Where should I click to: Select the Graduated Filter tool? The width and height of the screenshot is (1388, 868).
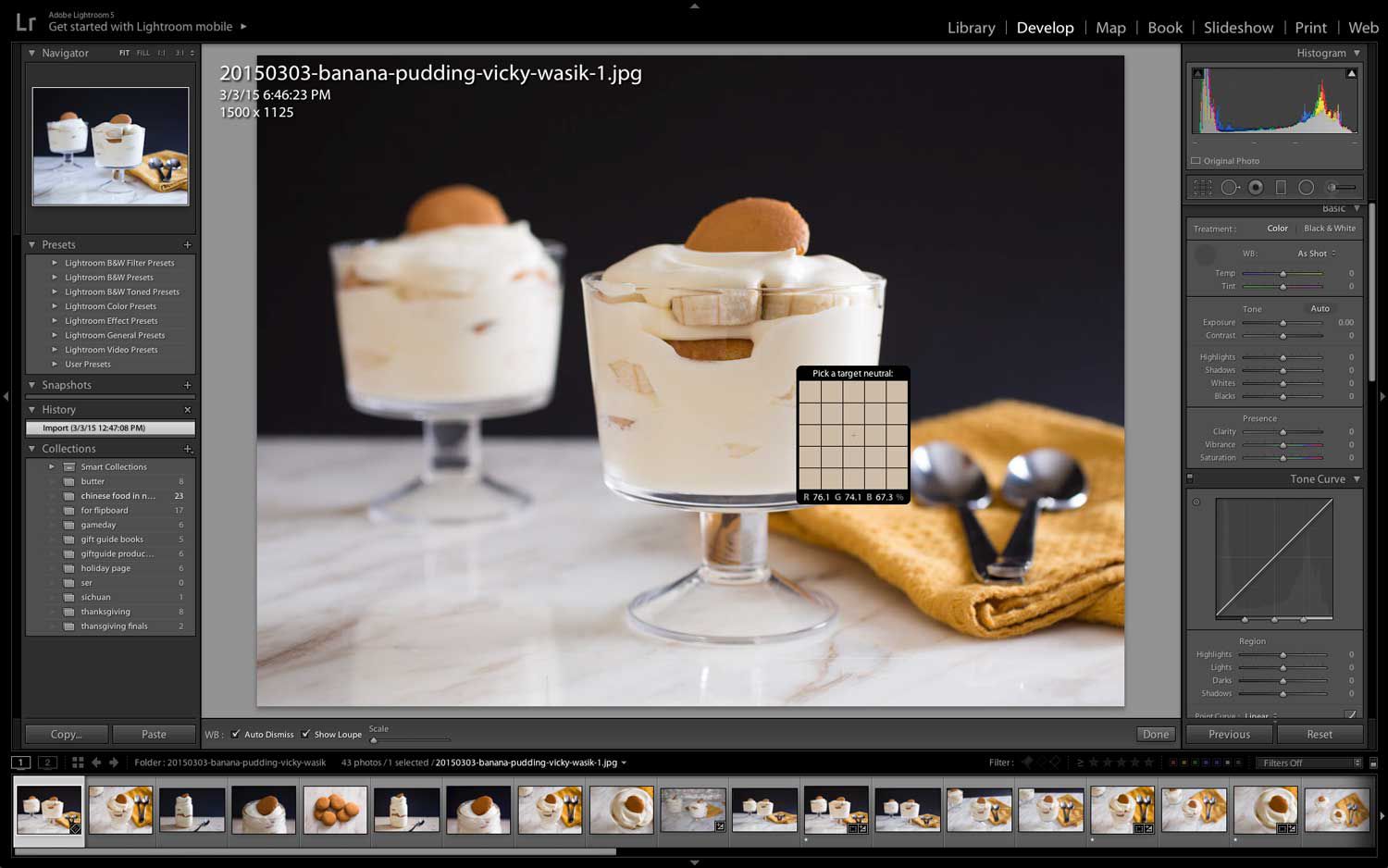(x=1282, y=187)
